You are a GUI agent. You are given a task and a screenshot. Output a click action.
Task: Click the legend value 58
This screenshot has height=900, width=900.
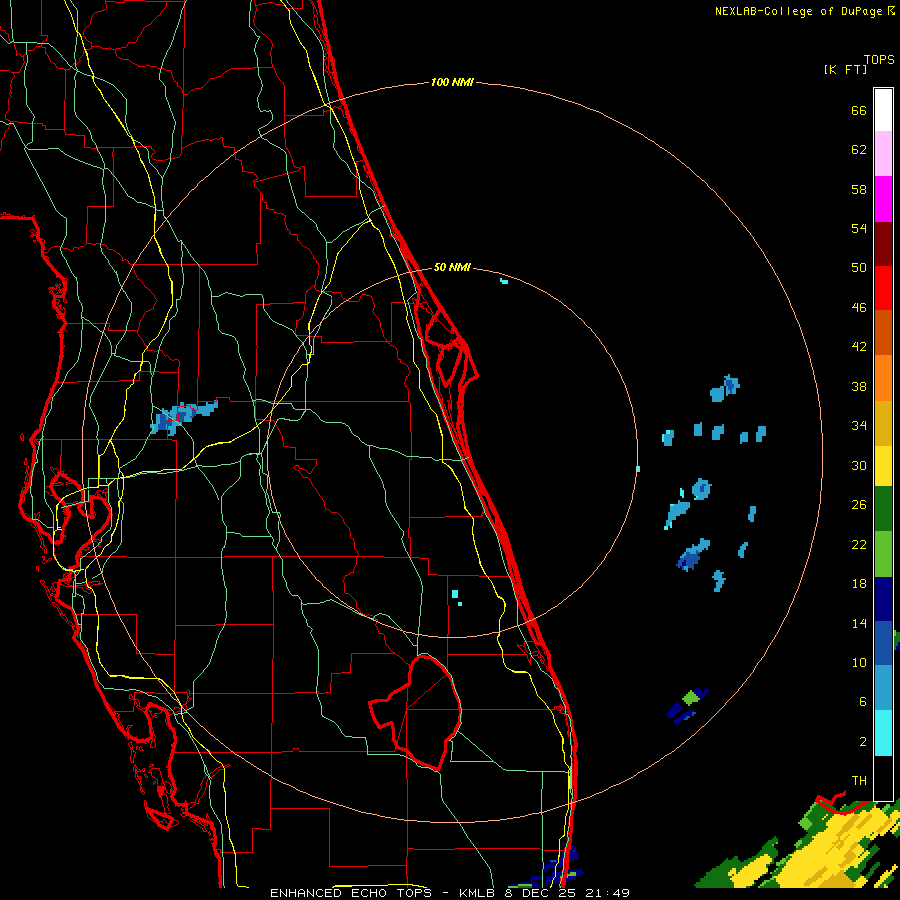[859, 190]
